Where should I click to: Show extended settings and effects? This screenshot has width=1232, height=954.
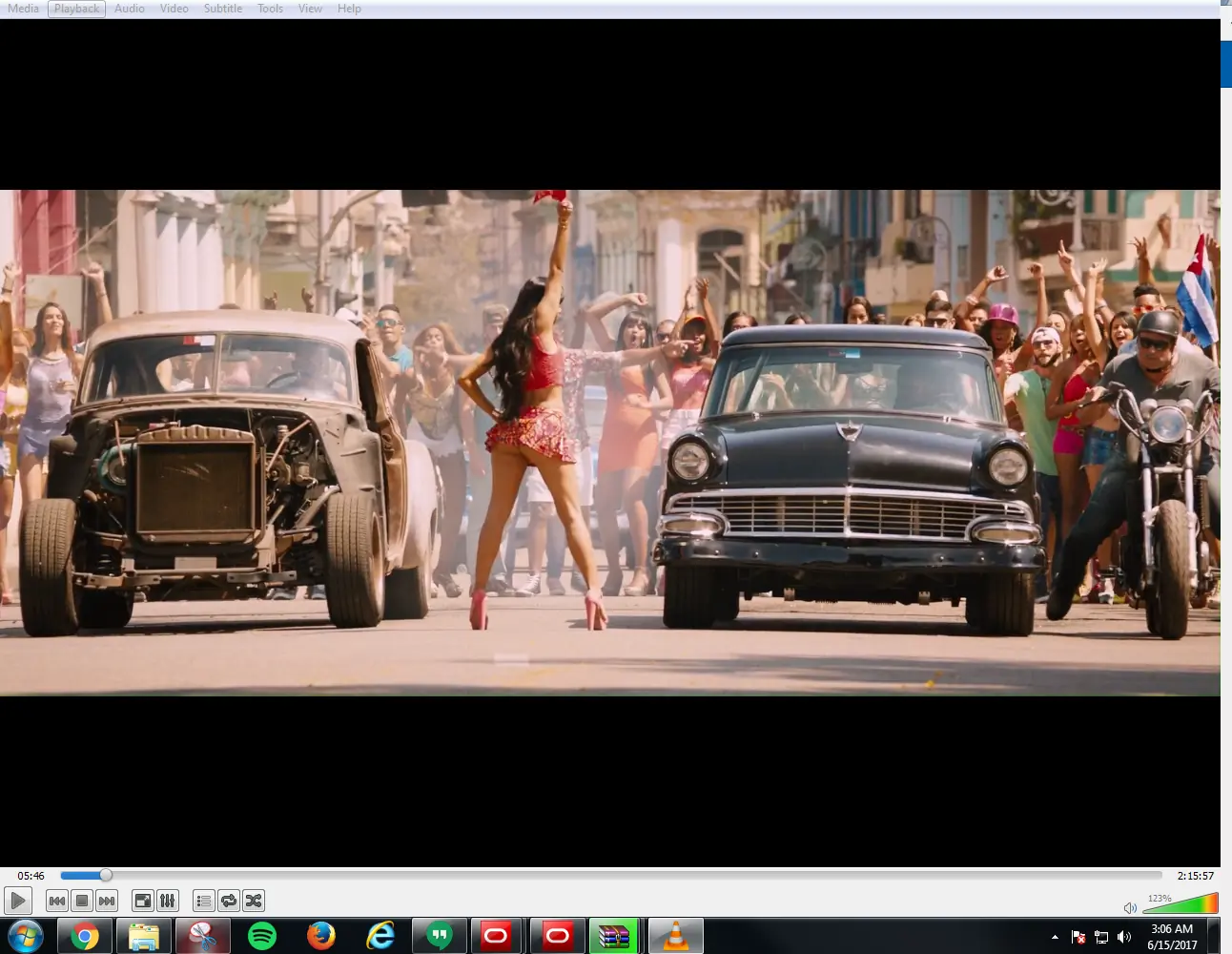(168, 901)
